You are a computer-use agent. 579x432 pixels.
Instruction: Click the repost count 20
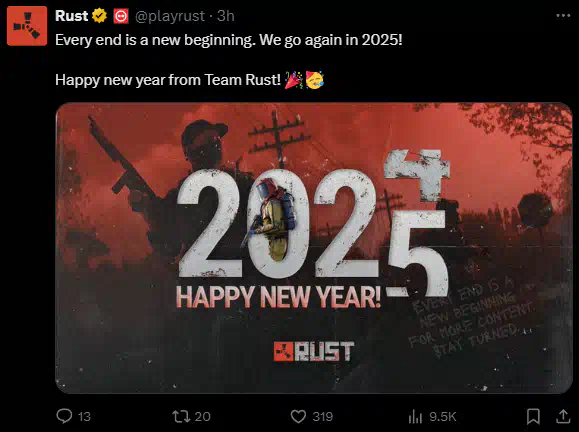[x=202, y=416]
